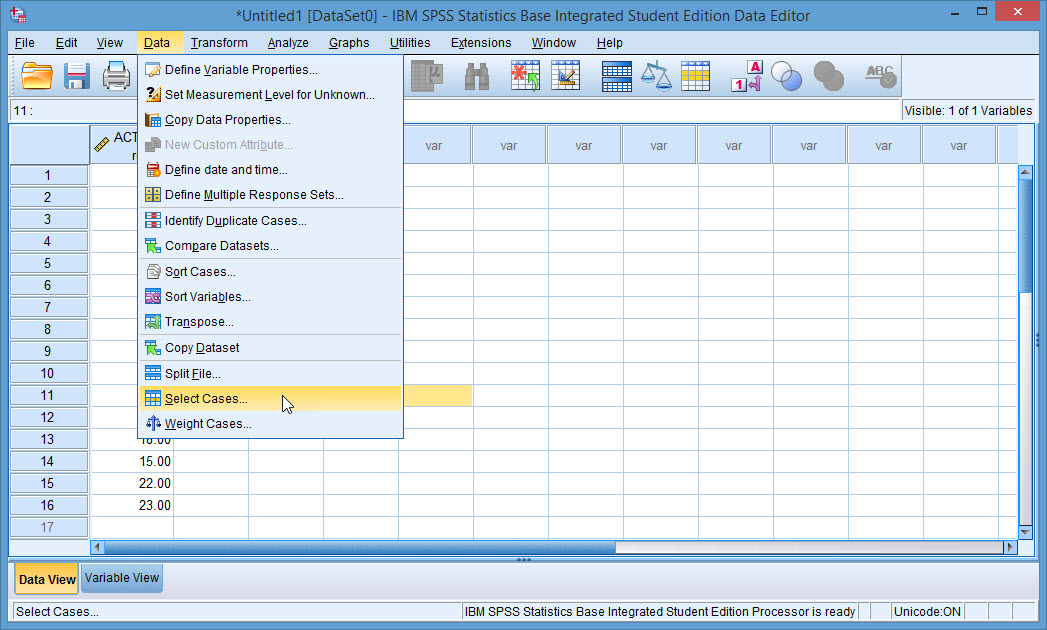Click the ACT variable column header

pyautogui.click(x=114, y=145)
